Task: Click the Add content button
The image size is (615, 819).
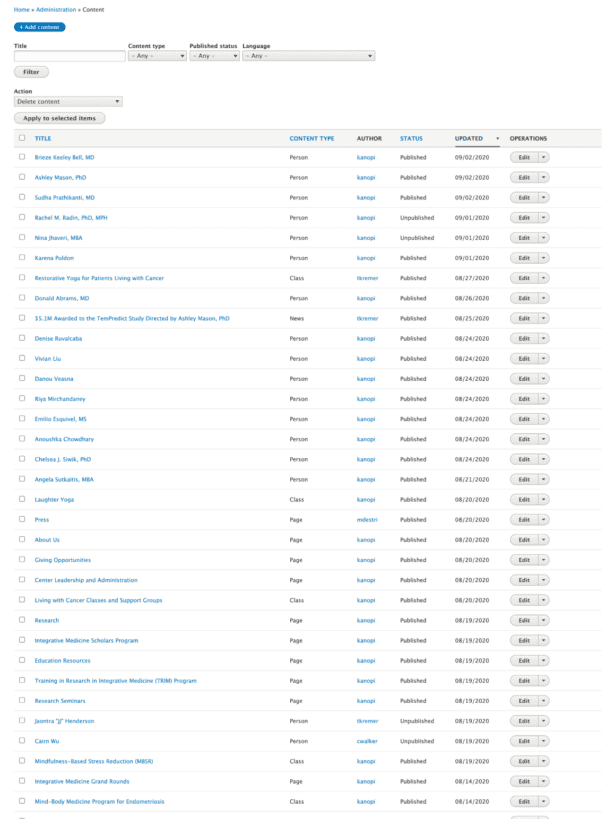Action: coord(40,27)
